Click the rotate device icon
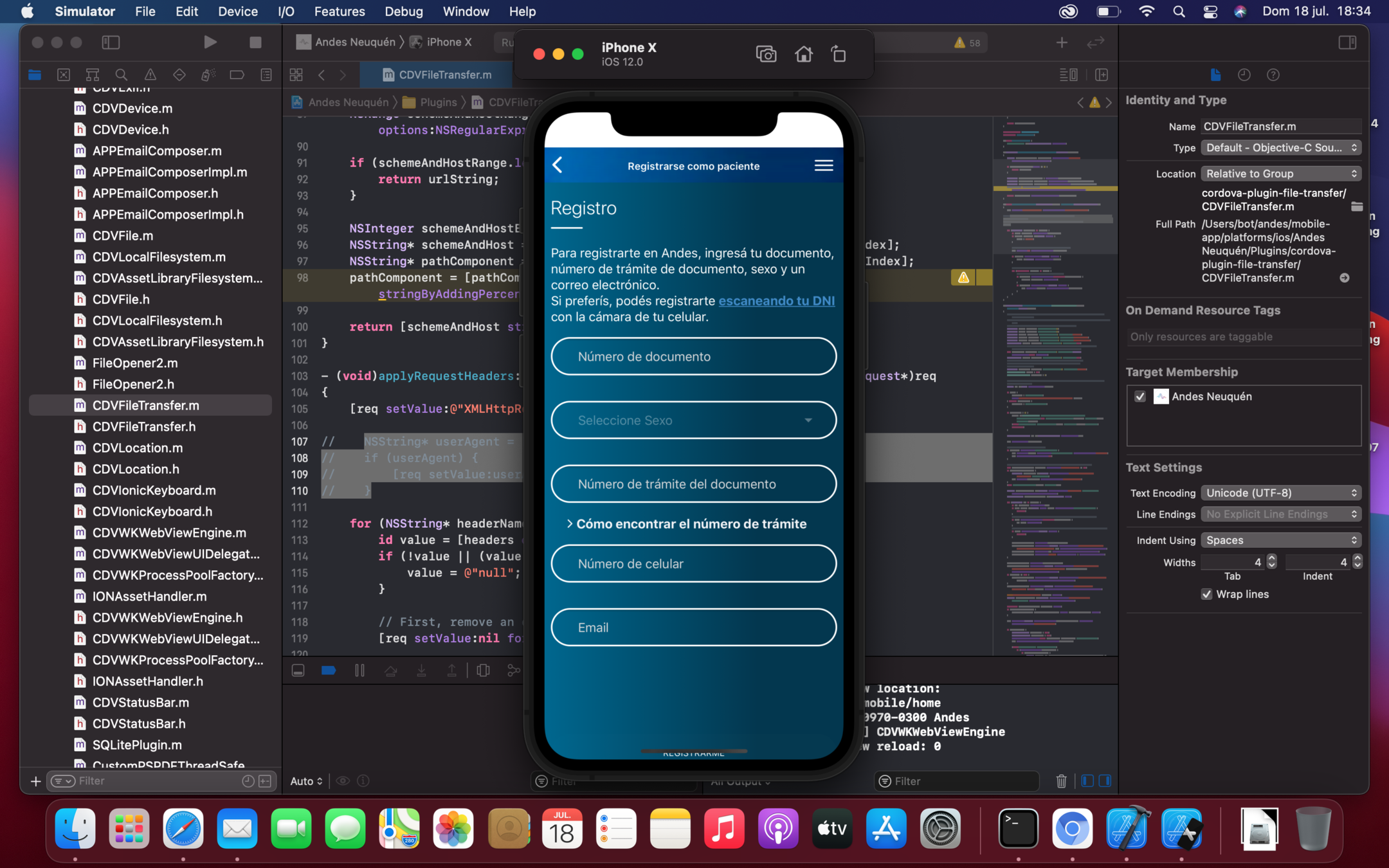Screen dimensions: 1389x868 (x=839, y=55)
